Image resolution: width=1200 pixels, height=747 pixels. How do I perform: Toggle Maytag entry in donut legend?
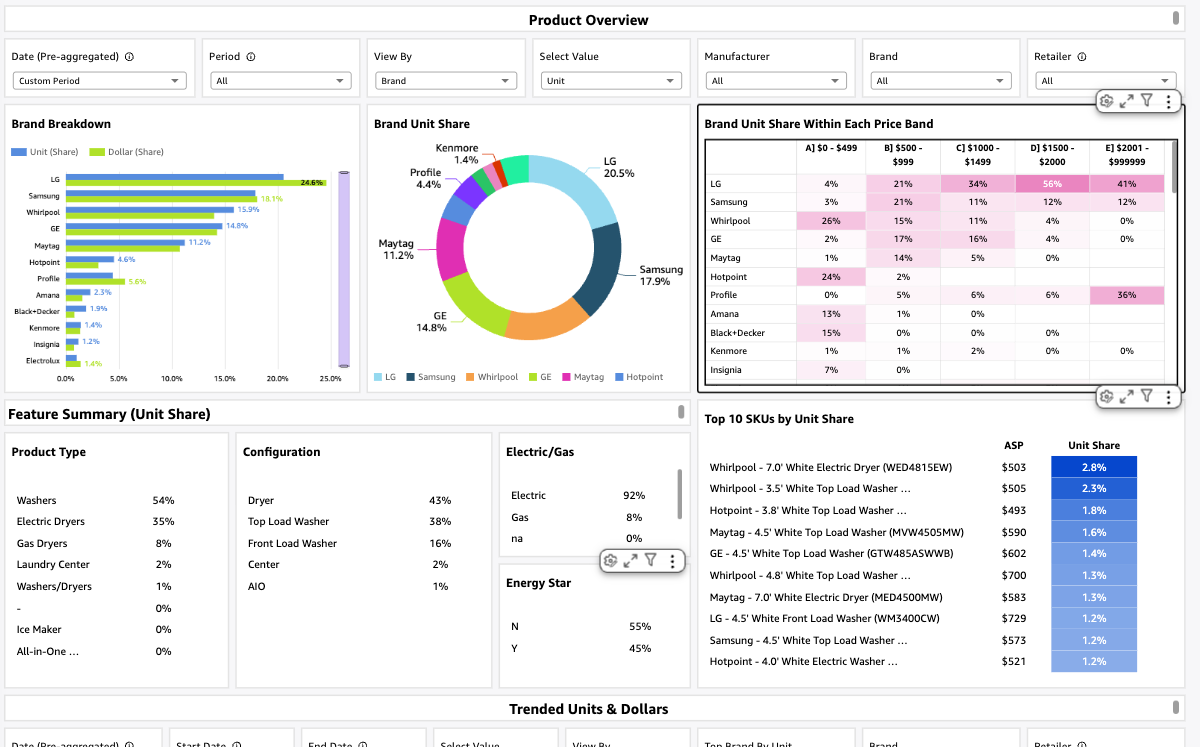582,377
